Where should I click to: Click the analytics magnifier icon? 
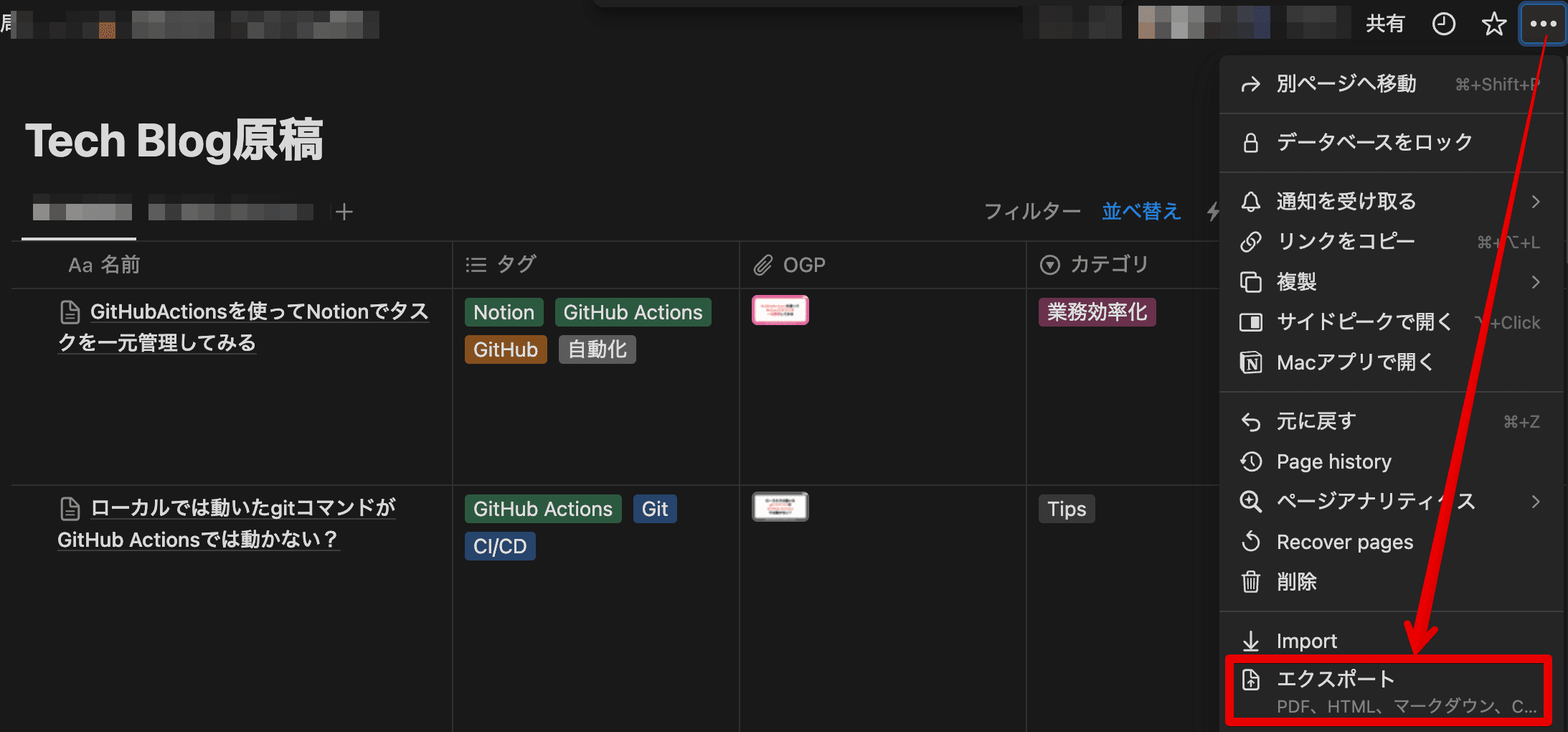[x=1250, y=501]
